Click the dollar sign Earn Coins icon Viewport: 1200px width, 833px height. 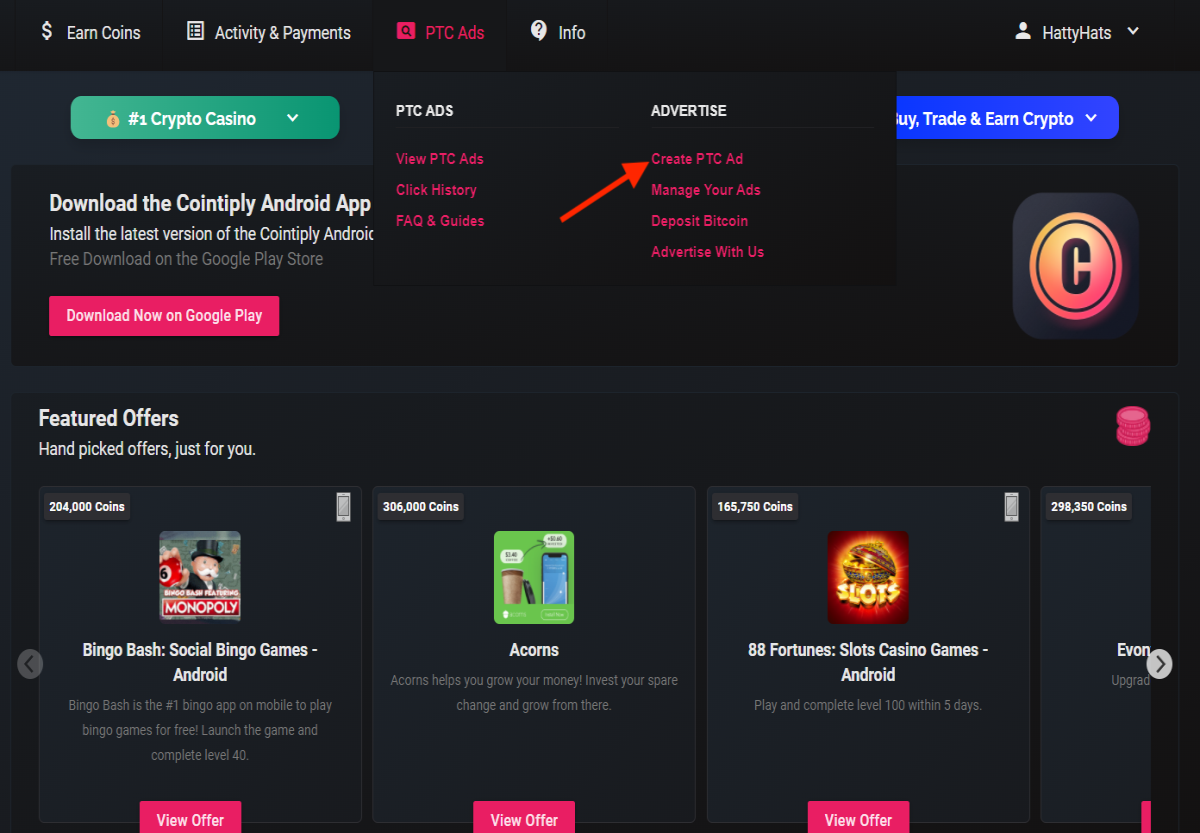click(46, 31)
